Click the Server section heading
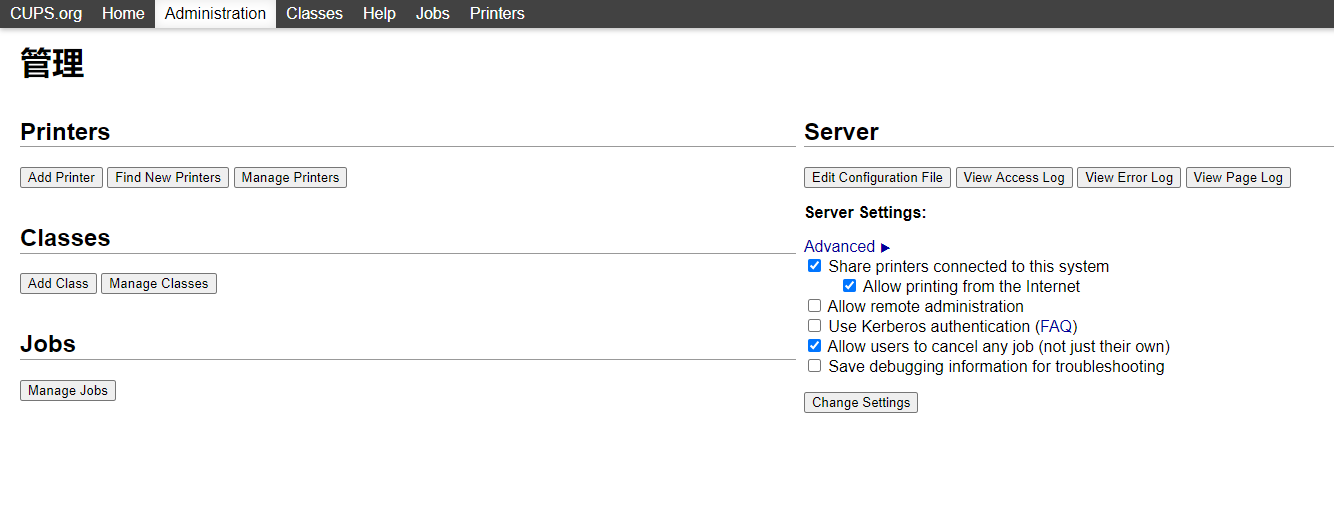The width and height of the screenshot is (1334, 519). [841, 132]
